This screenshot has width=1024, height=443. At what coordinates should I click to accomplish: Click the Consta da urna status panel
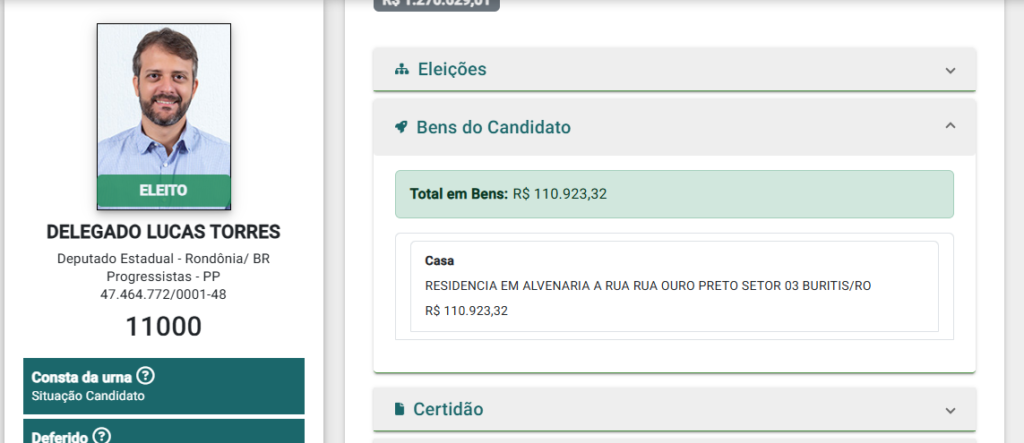(164, 386)
